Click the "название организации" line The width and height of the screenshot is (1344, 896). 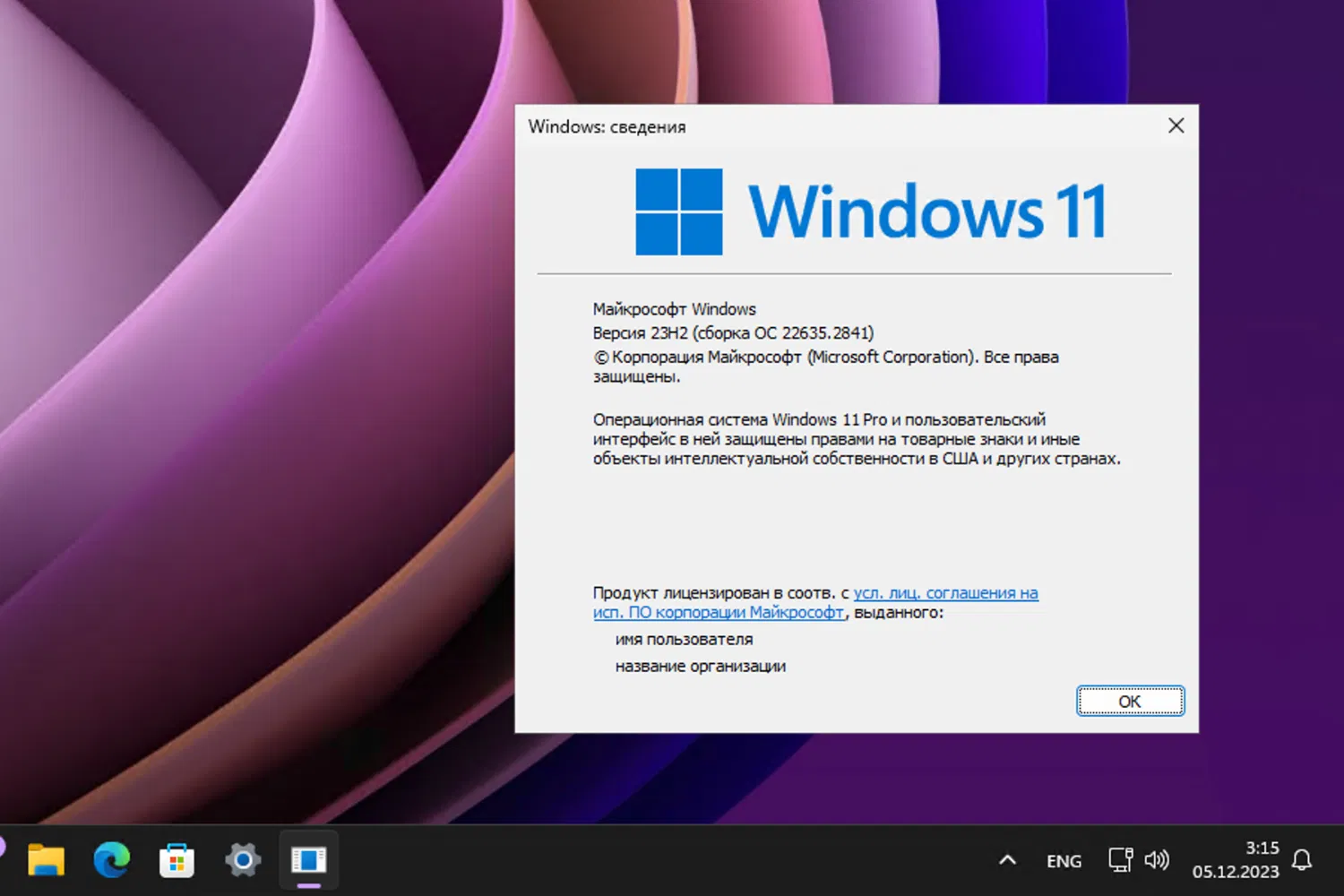pyautogui.click(x=701, y=666)
